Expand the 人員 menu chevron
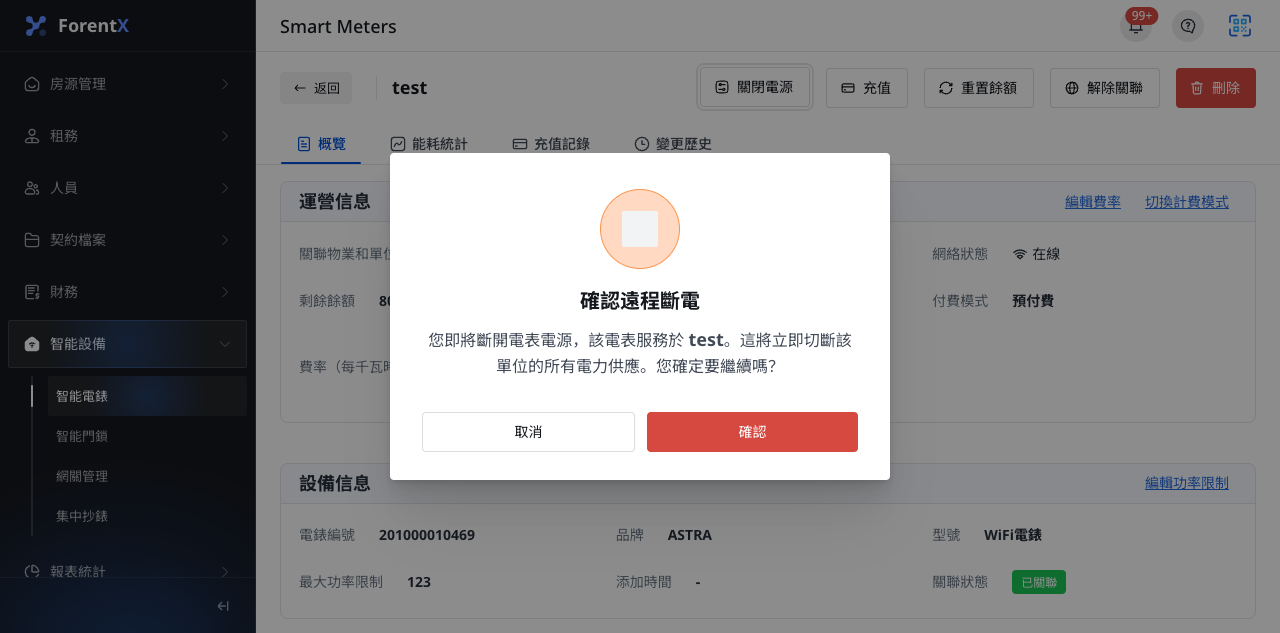 tap(224, 188)
